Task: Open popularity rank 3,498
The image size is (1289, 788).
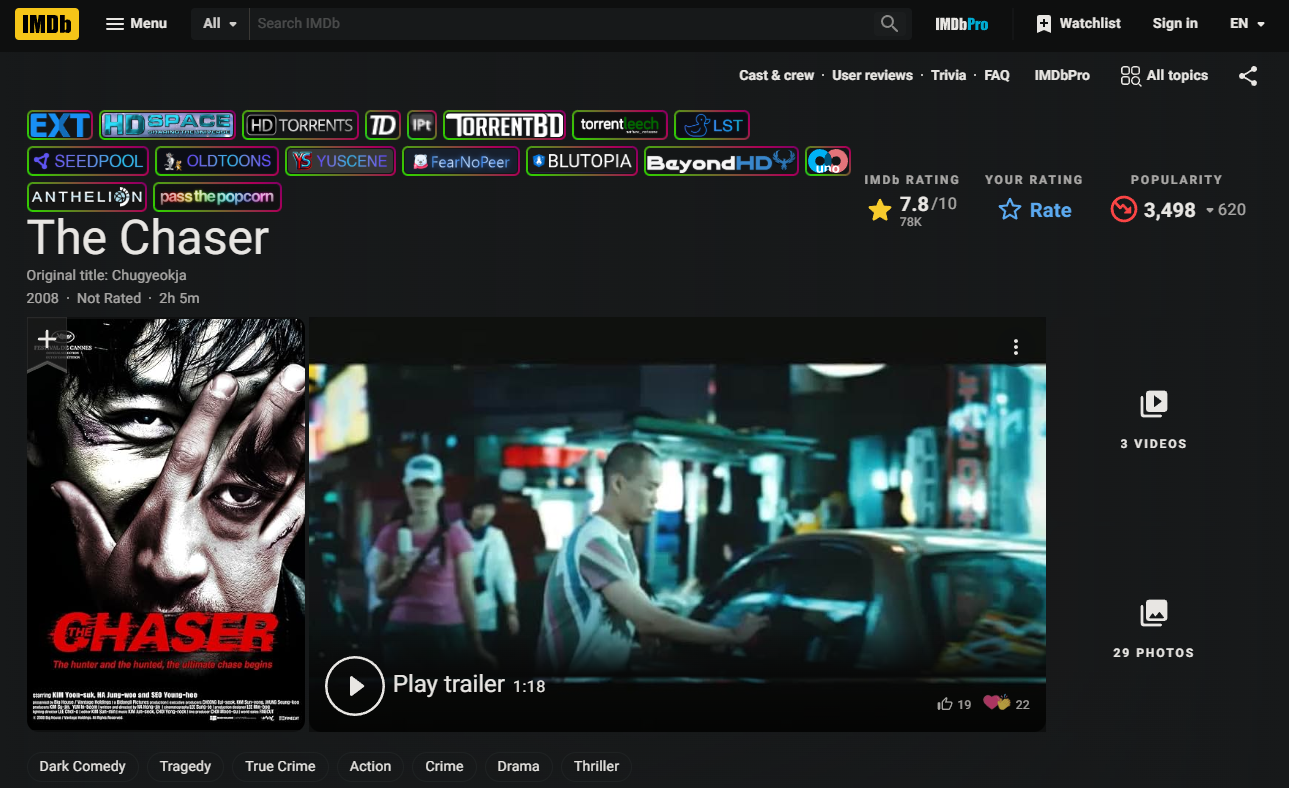Action: coord(1177,210)
